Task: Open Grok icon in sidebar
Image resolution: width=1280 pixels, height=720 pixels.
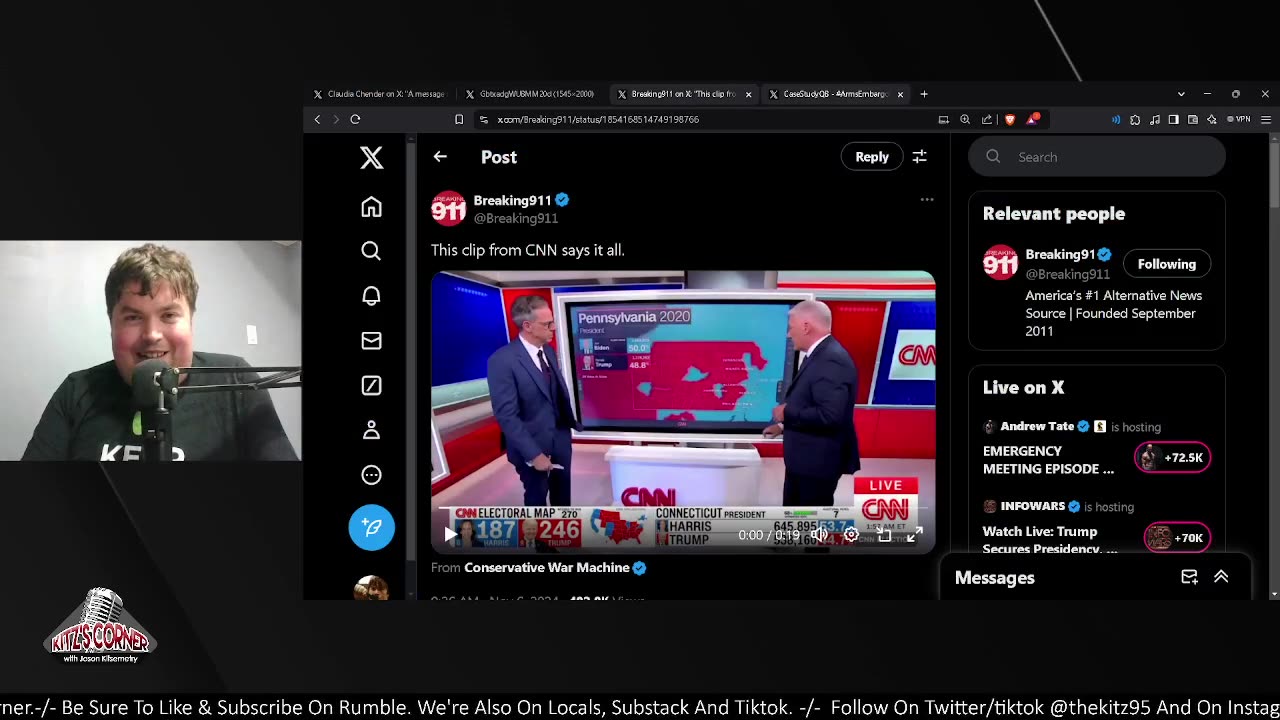Action: click(x=371, y=386)
